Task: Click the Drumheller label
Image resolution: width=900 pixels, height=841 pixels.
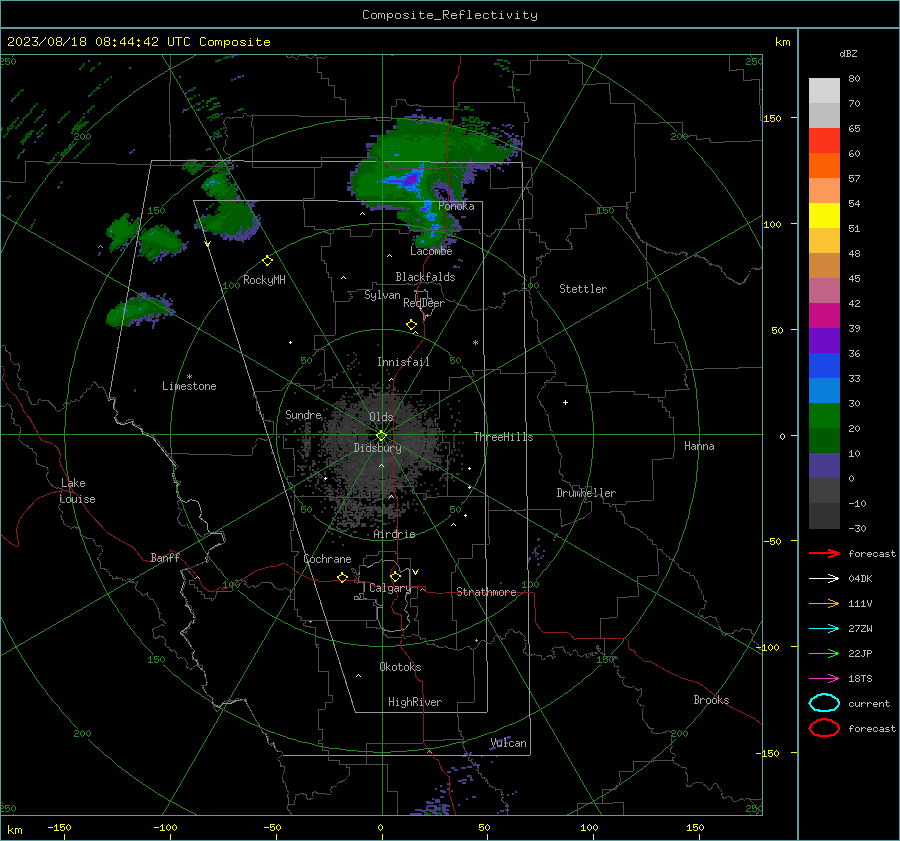Action: click(x=586, y=493)
